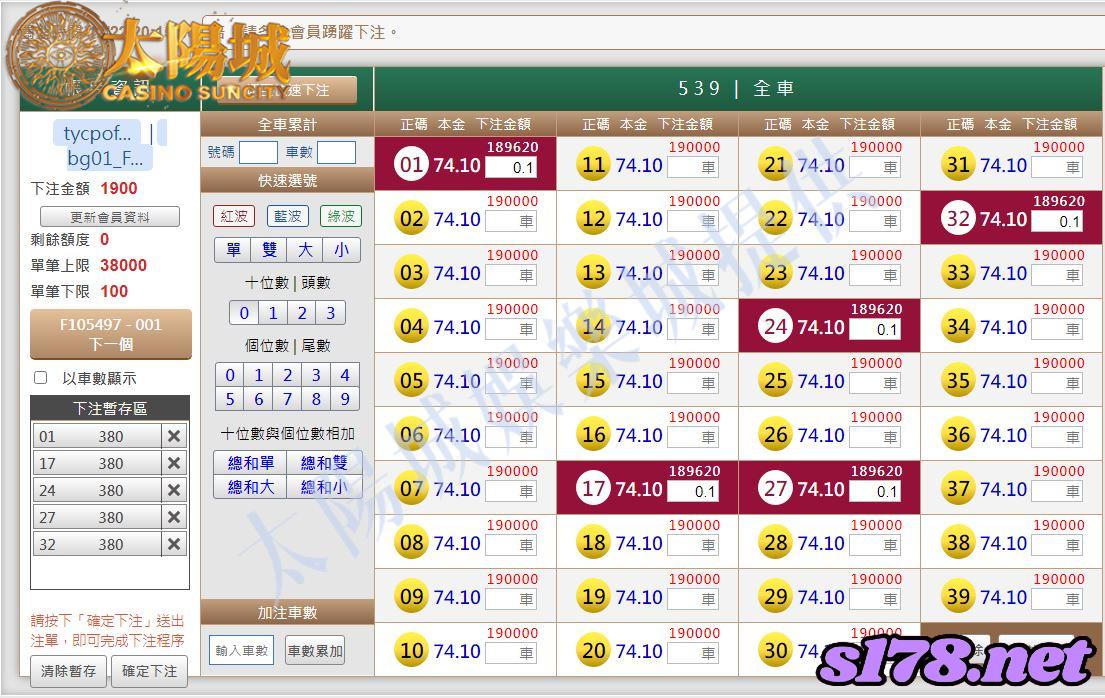Select yellow number ball 19
This screenshot has width=1105, height=698.
tap(593, 597)
